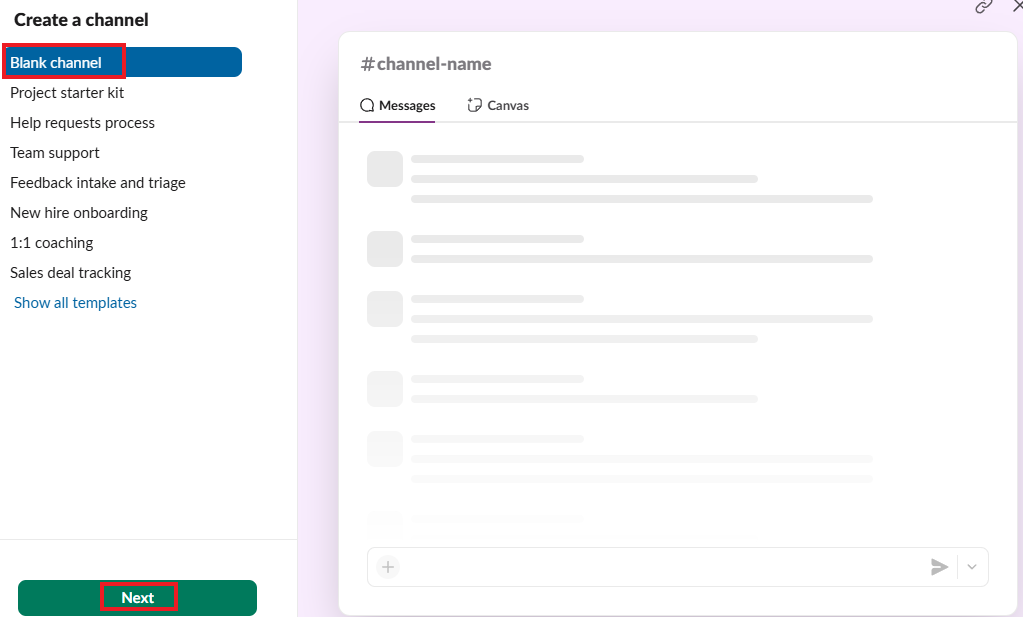The width and height of the screenshot is (1023, 617).
Task: Open the Show all templates link
Action: point(75,302)
